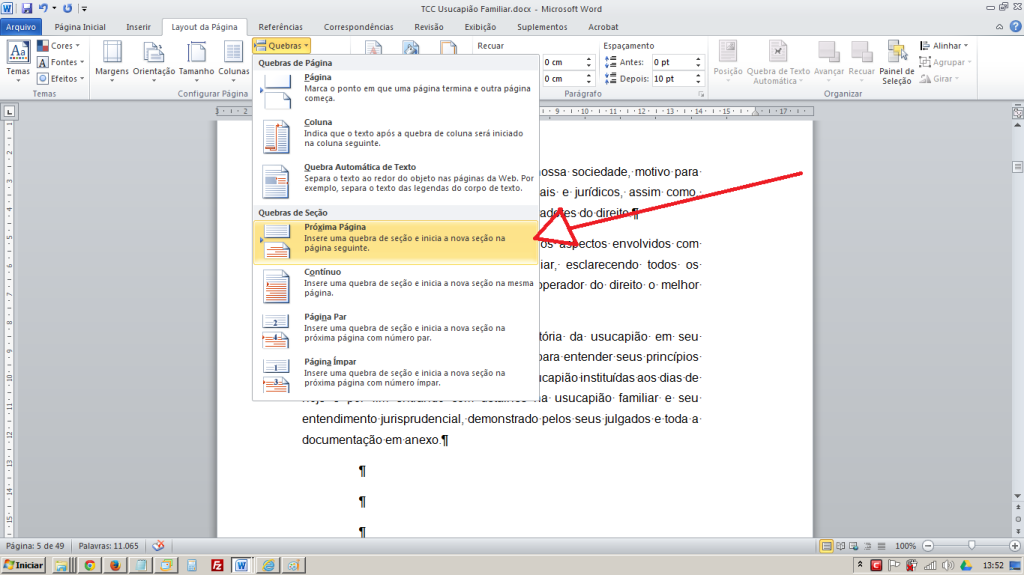Image resolution: width=1024 pixels, height=575 pixels.
Task: Click the Windows Iniciar start button
Action: pos(24,565)
